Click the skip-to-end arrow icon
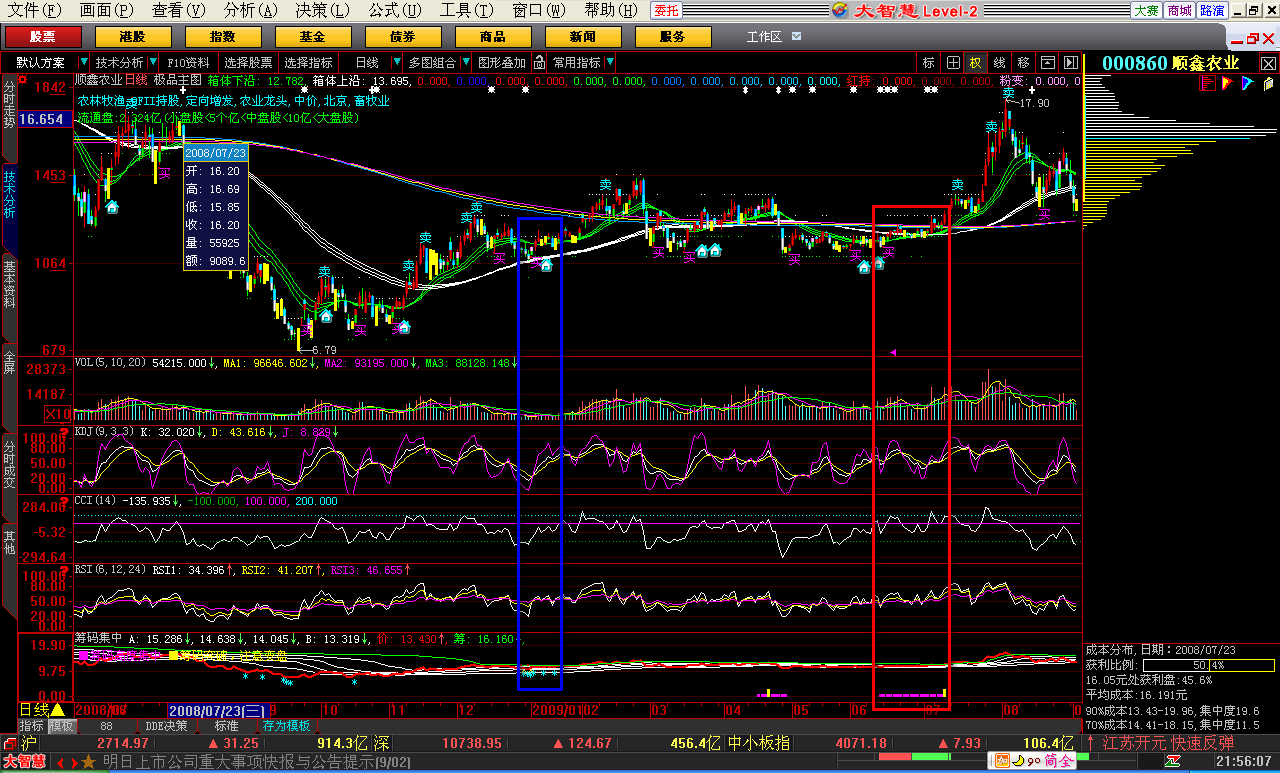The image size is (1280, 773). click(x=1071, y=62)
